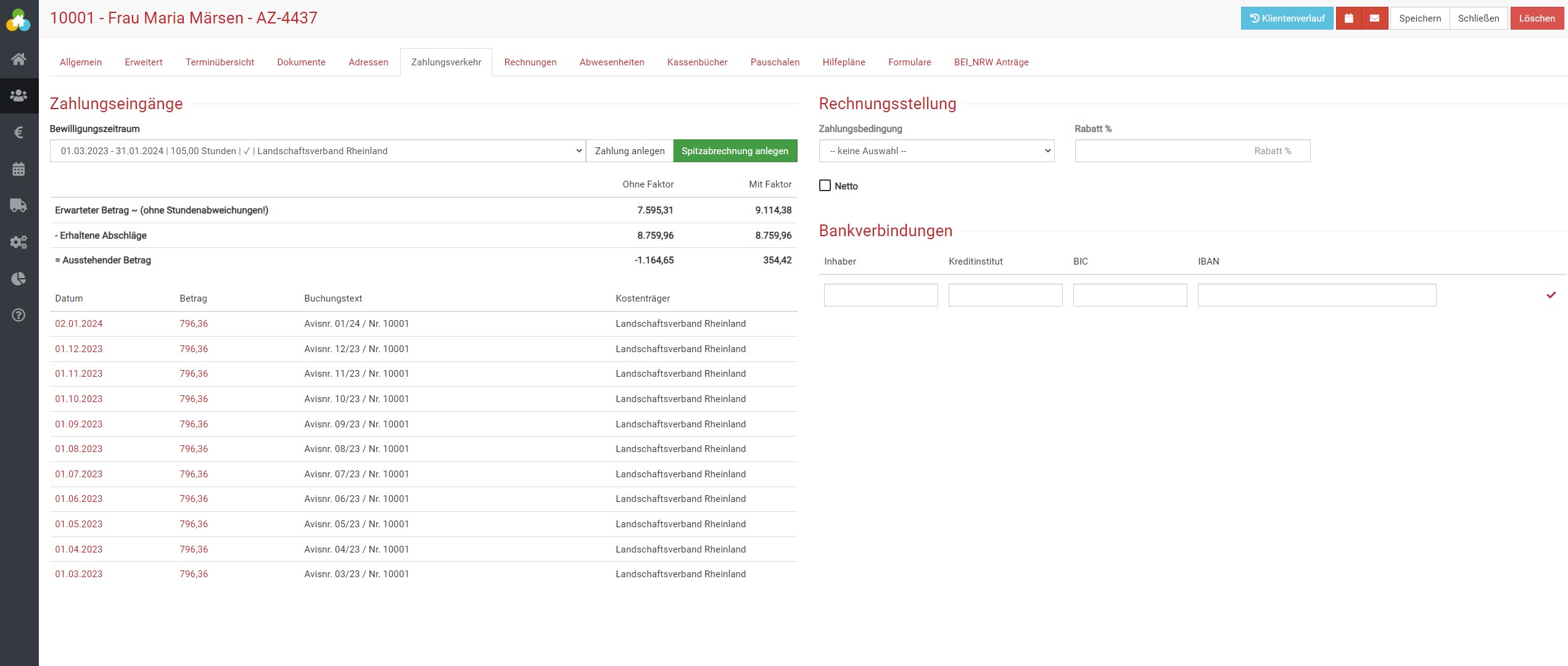Open the settings gears sidebar icon
This screenshot has height=666, width=1568.
pyautogui.click(x=19, y=242)
